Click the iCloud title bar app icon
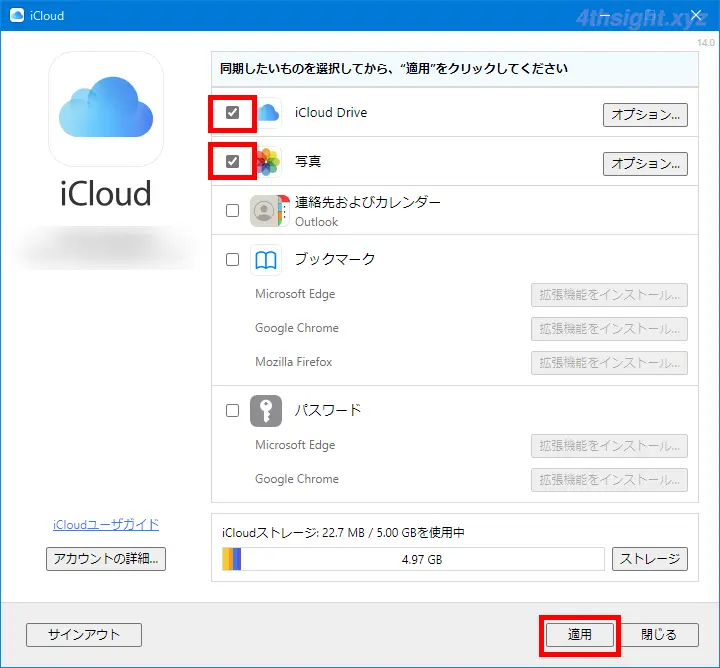This screenshot has width=720, height=668. pos(17,15)
